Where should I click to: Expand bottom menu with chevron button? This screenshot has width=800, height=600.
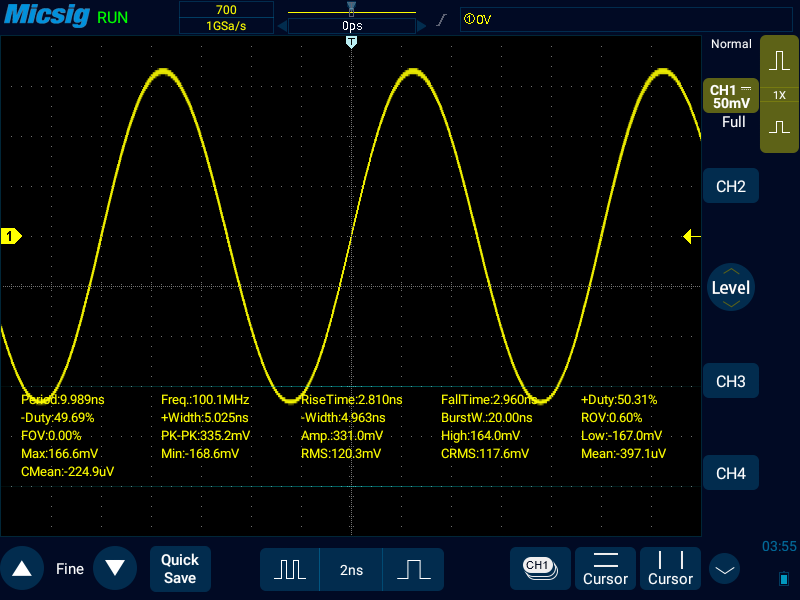[x=724, y=569]
